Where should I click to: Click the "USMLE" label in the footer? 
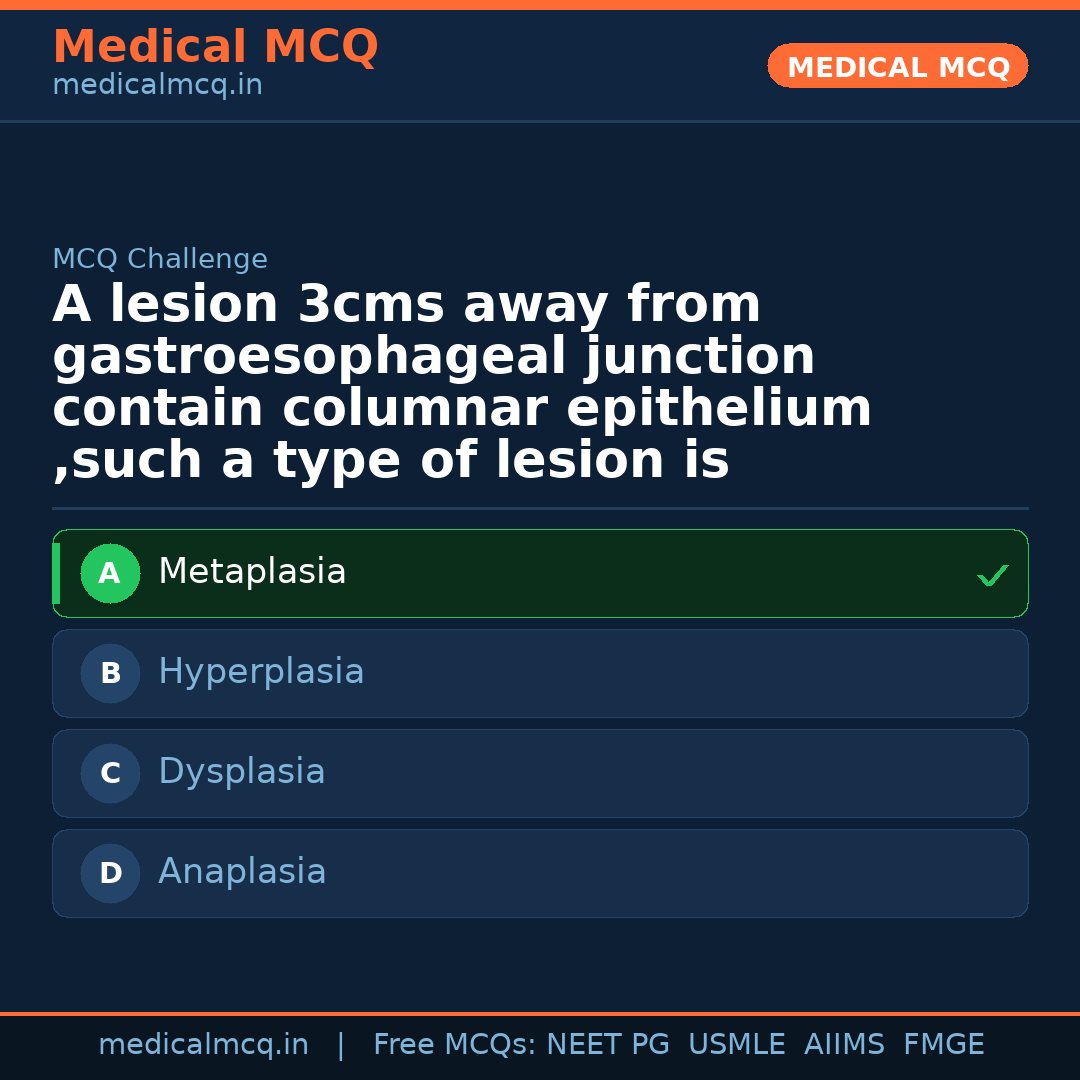click(737, 1043)
